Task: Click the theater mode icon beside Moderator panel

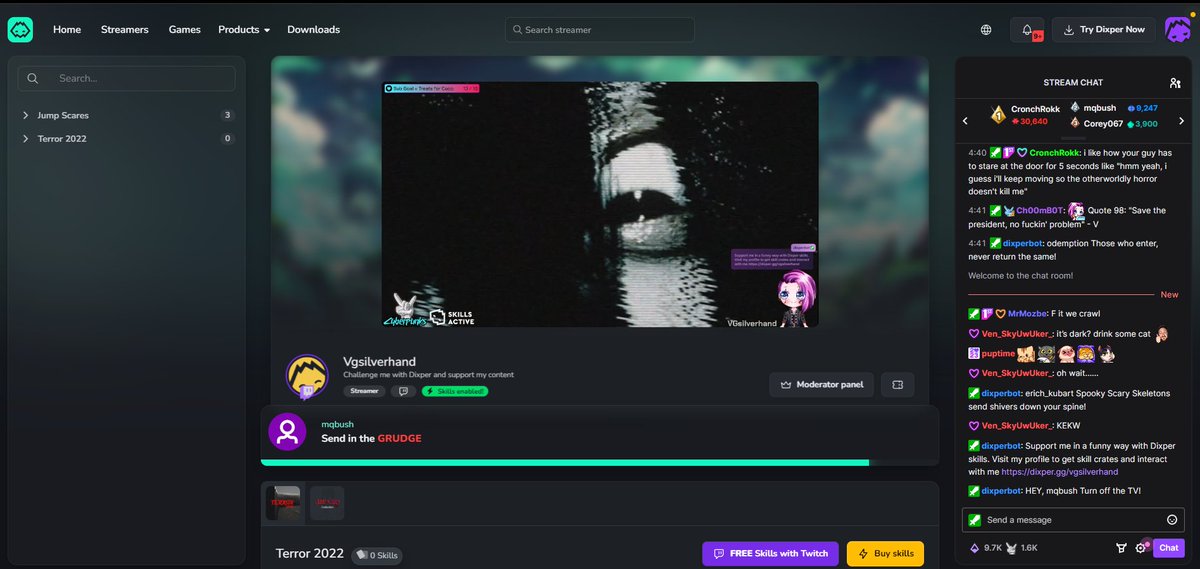Action: [897, 384]
